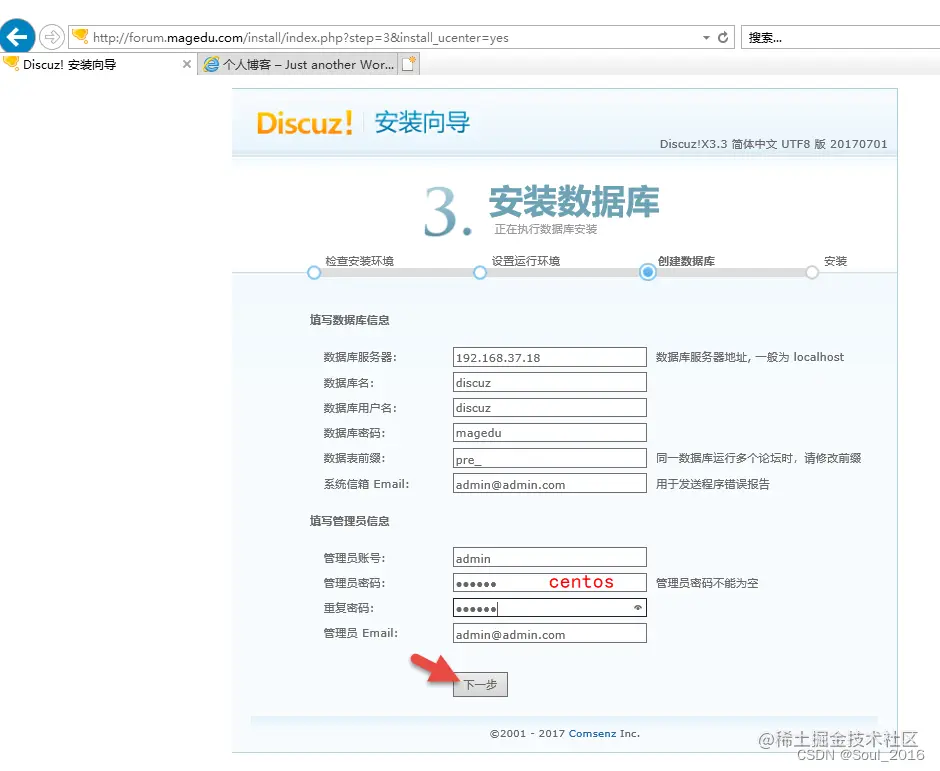Image resolution: width=940 pixels, height=771 pixels.
Task: Click the 重复密码: field label
Action: pyautogui.click(x=348, y=608)
